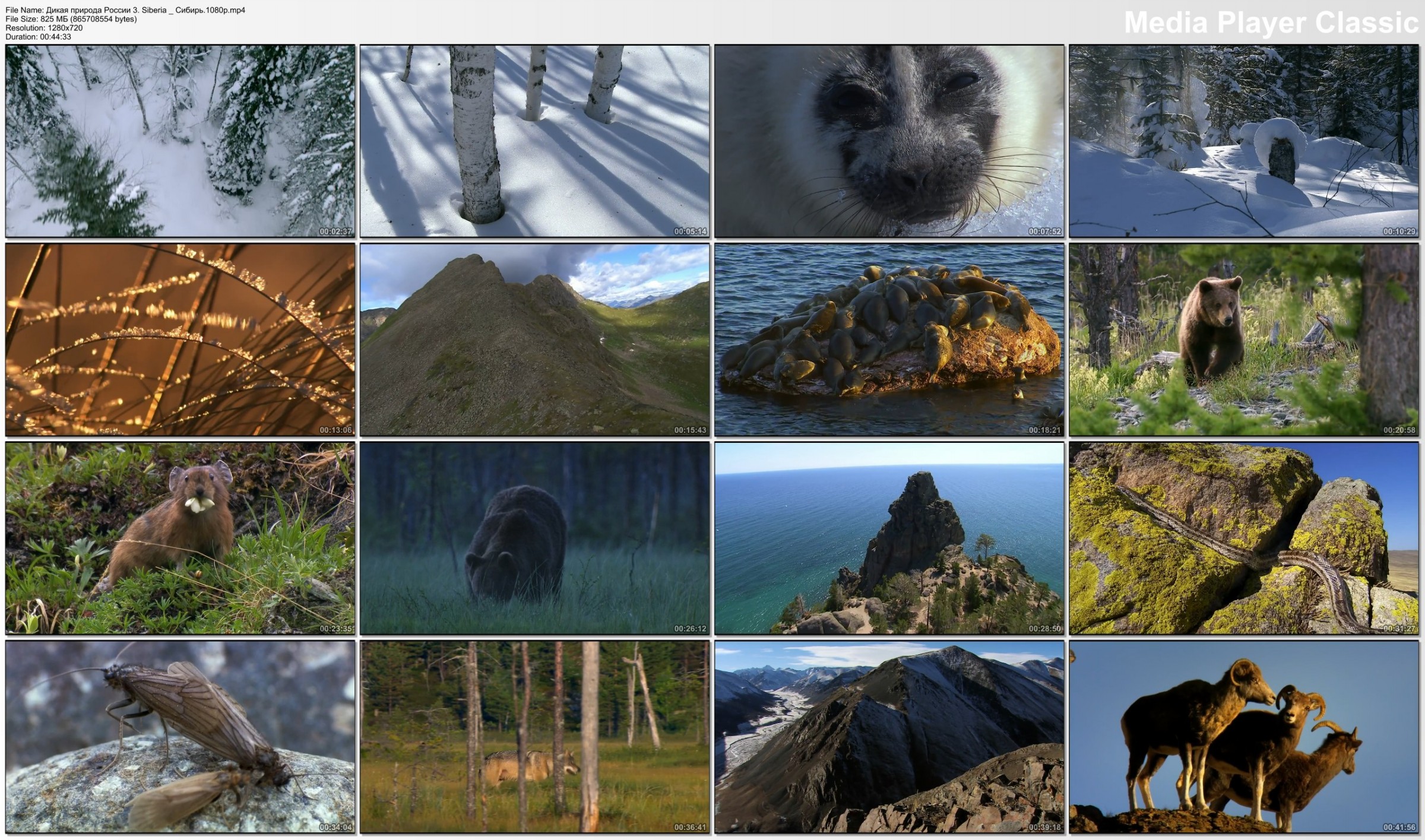Select the wolf among pine trees thumbnail
Image resolution: width=1425 pixels, height=840 pixels.
pyautogui.click(x=534, y=736)
